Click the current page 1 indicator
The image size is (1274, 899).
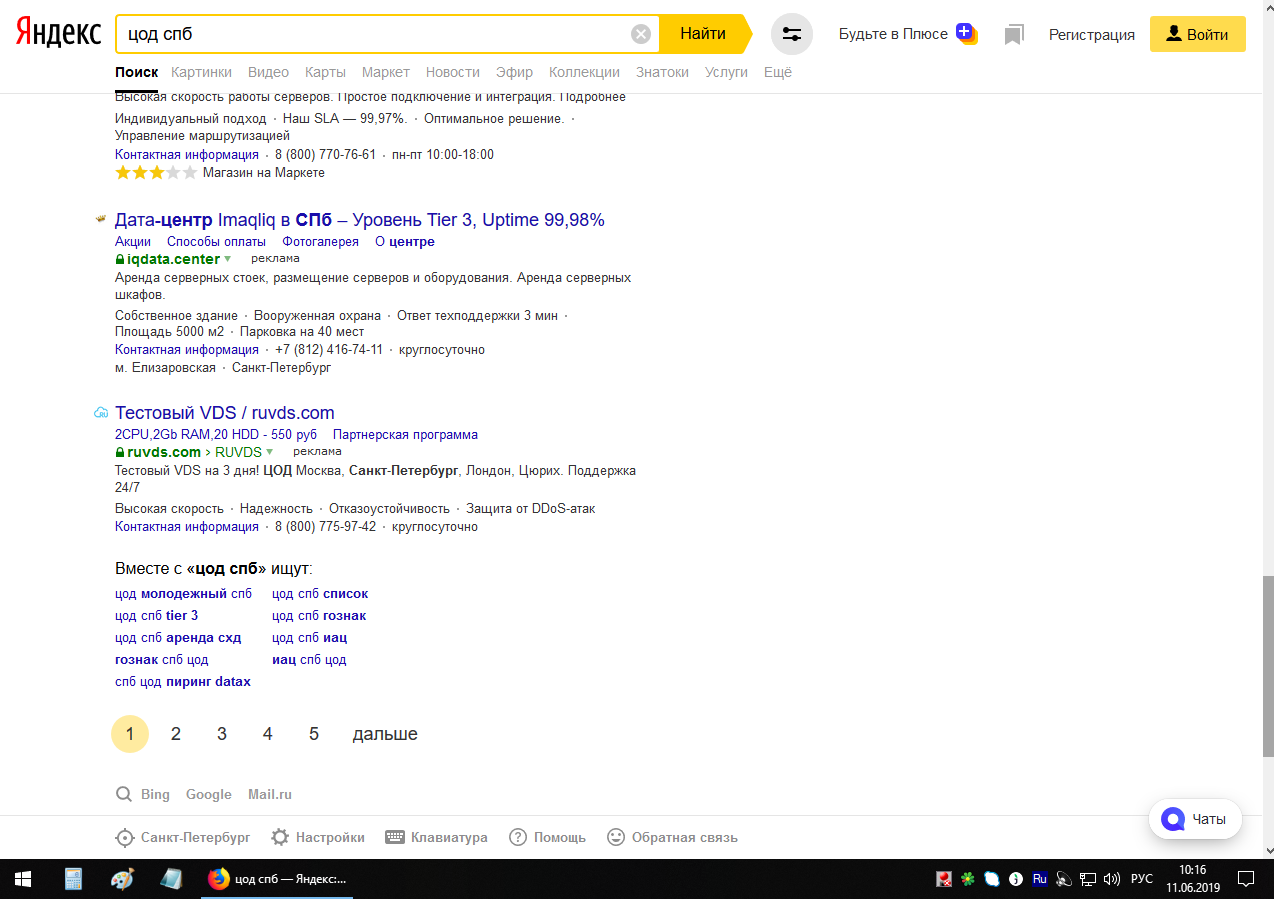pos(130,734)
